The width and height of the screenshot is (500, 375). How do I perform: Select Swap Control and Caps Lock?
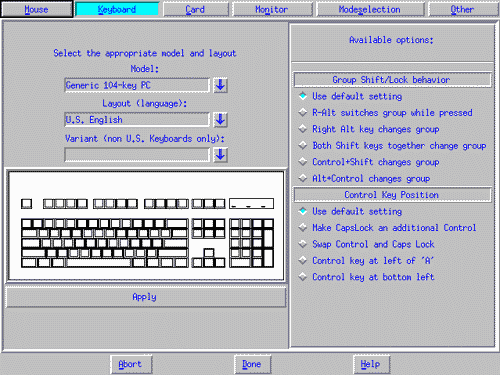tap(367, 244)
